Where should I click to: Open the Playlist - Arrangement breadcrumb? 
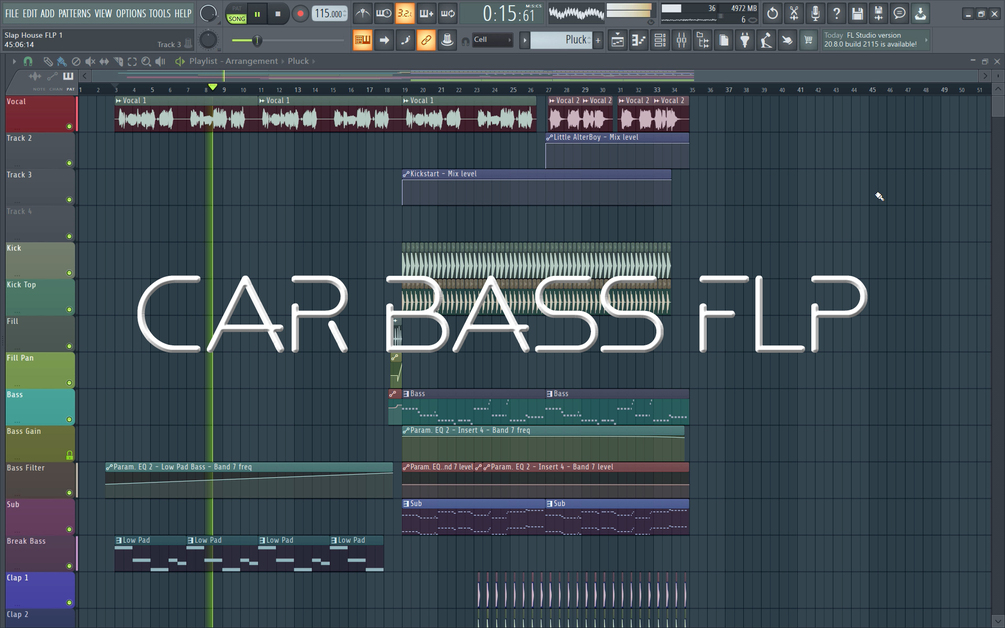233,62
